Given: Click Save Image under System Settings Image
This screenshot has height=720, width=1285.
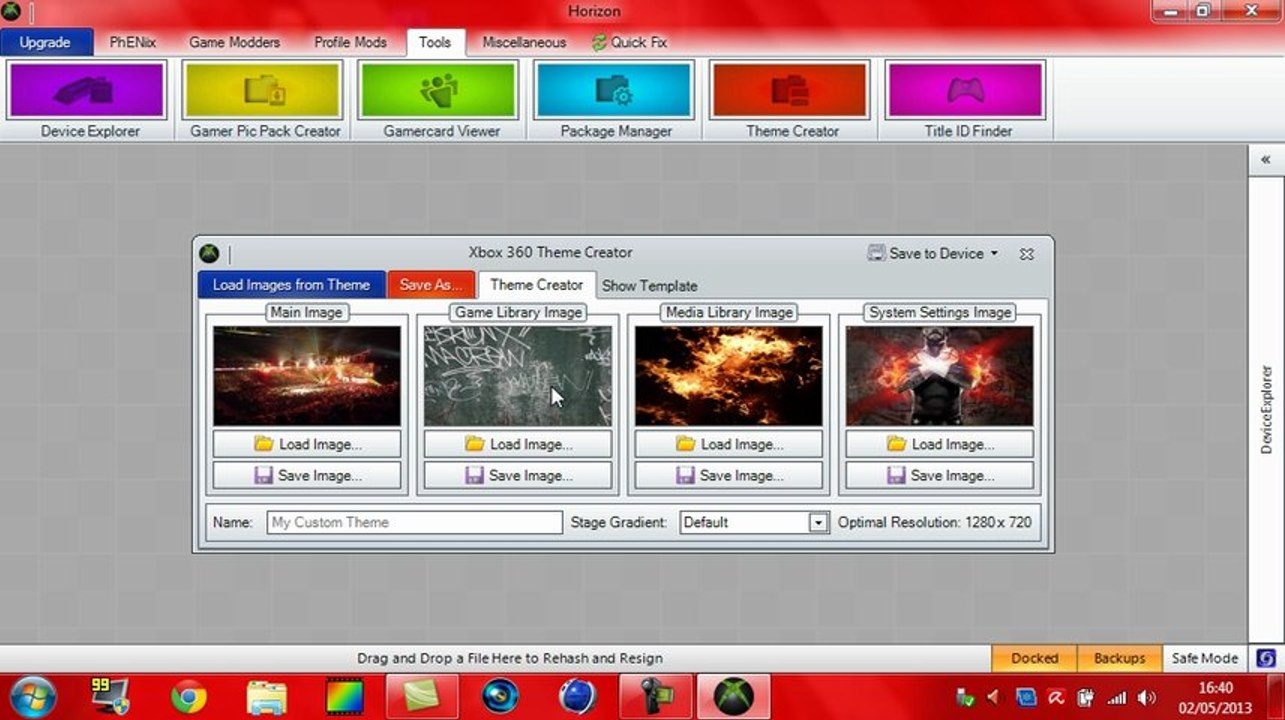Looking at the screenshot, I should [x=940, y=475].
